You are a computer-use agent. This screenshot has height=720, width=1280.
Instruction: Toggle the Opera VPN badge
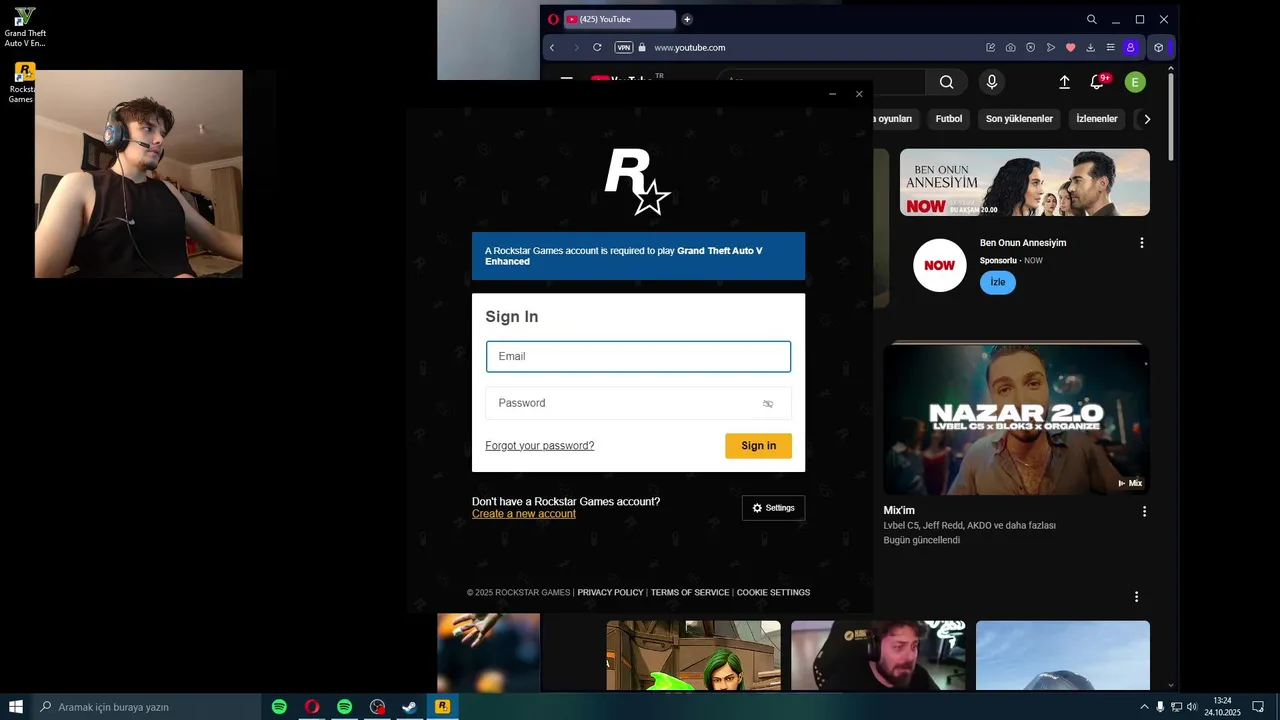click(624, 47)
